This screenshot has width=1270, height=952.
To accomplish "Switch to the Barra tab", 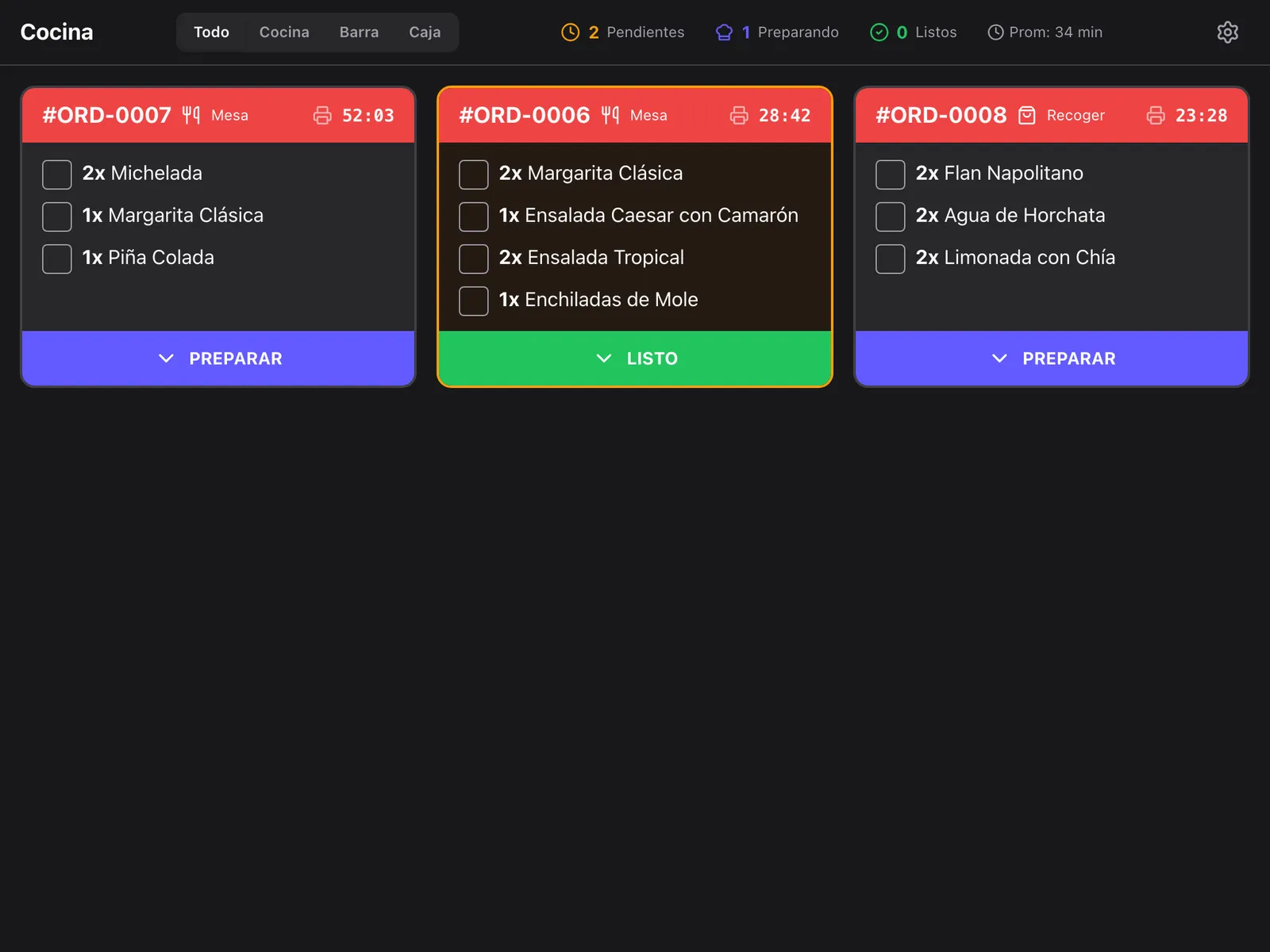I will 359,32.
